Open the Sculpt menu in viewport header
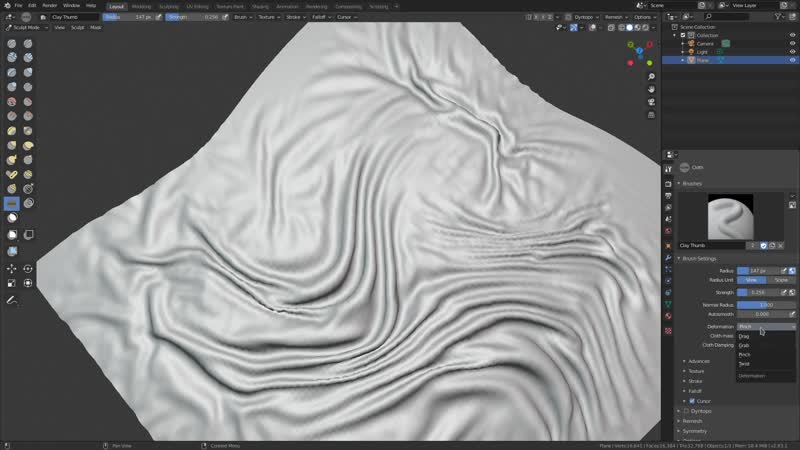The height and width of the screenshot is (450, 800). point(78,28)
